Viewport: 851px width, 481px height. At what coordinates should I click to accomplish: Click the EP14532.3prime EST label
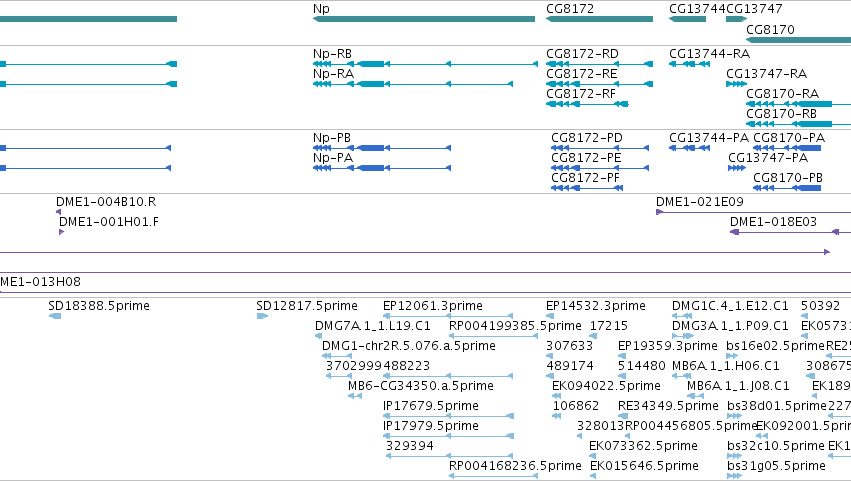pyautogui.click(x=596, y=306)
